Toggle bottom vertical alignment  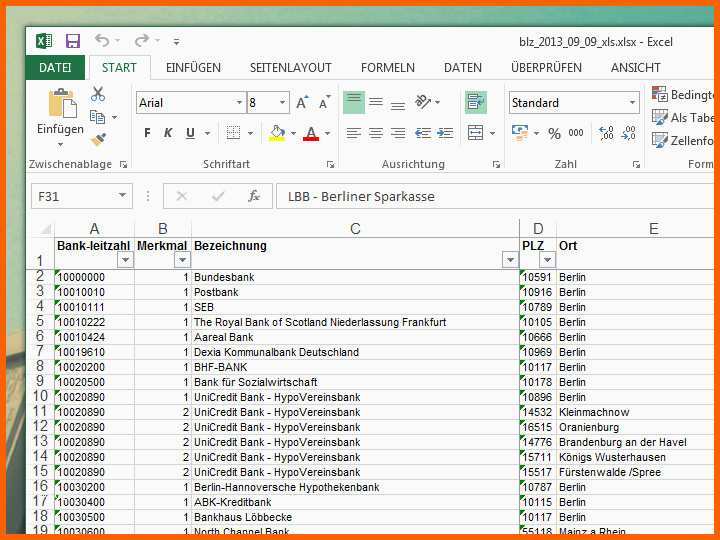coord(398,104)
